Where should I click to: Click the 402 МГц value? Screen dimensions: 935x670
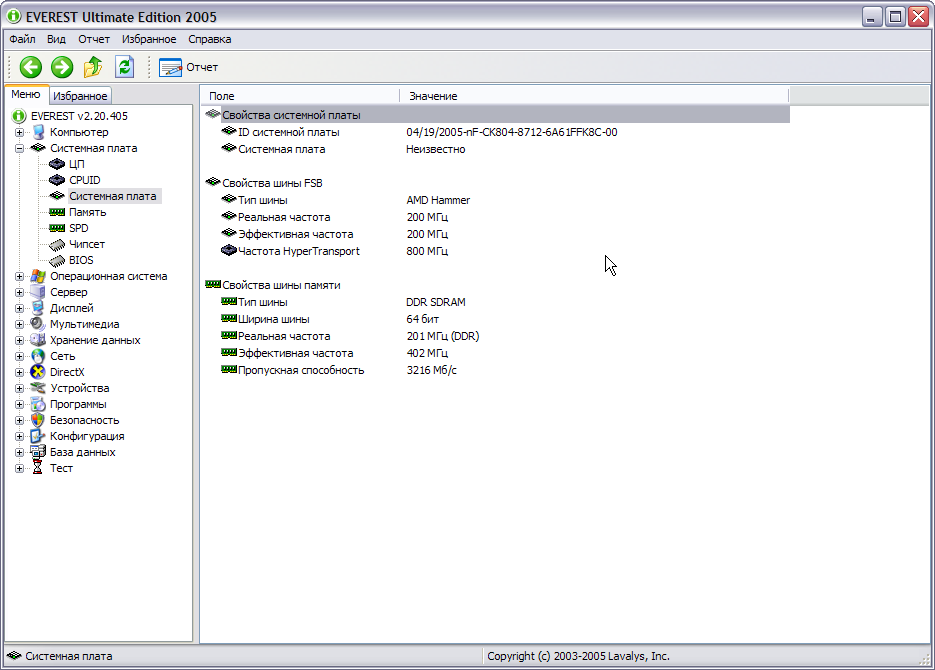[x=427, y=353]
